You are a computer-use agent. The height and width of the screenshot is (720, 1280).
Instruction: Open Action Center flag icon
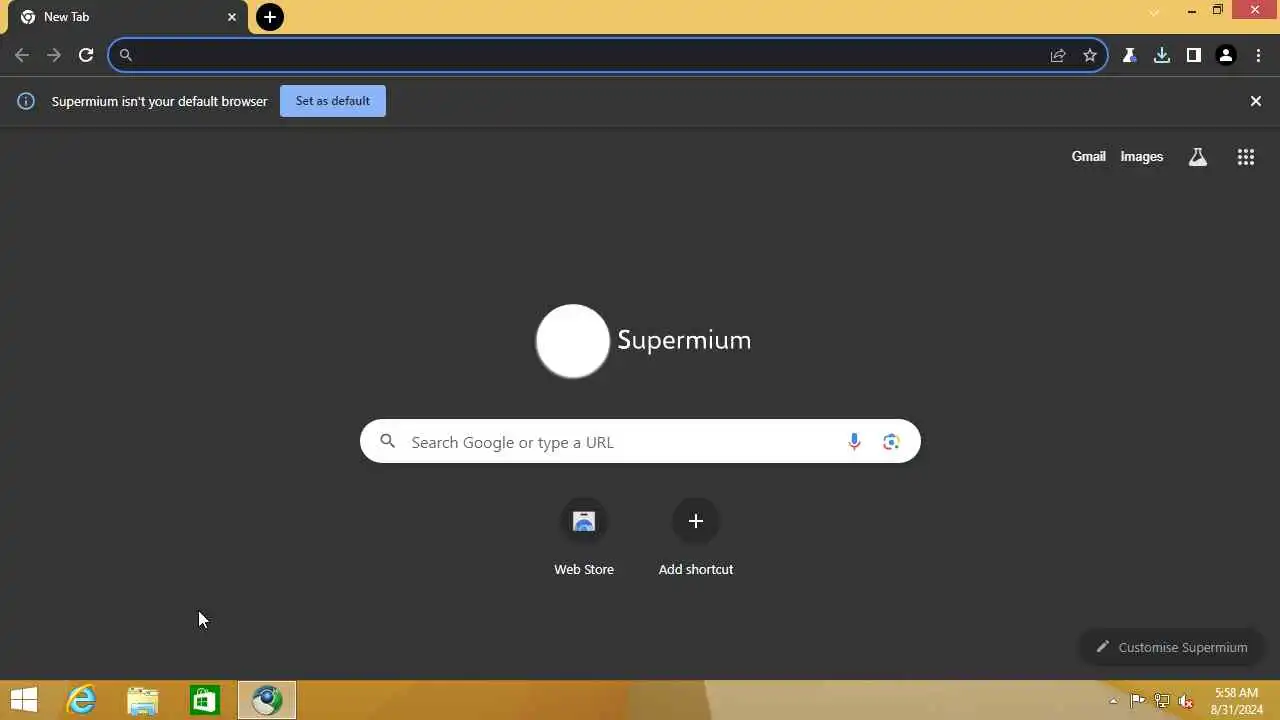pyautogui.click(x=1138, y=701)
